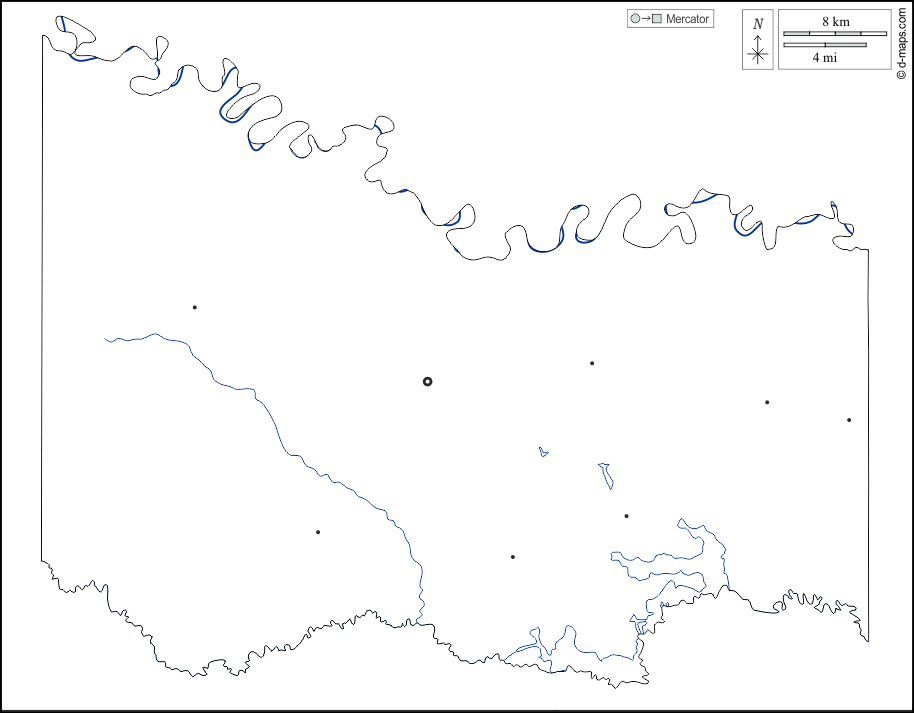Click the "8 km" scale label
This screenshot has width=914, height=713.
[835, 22]
